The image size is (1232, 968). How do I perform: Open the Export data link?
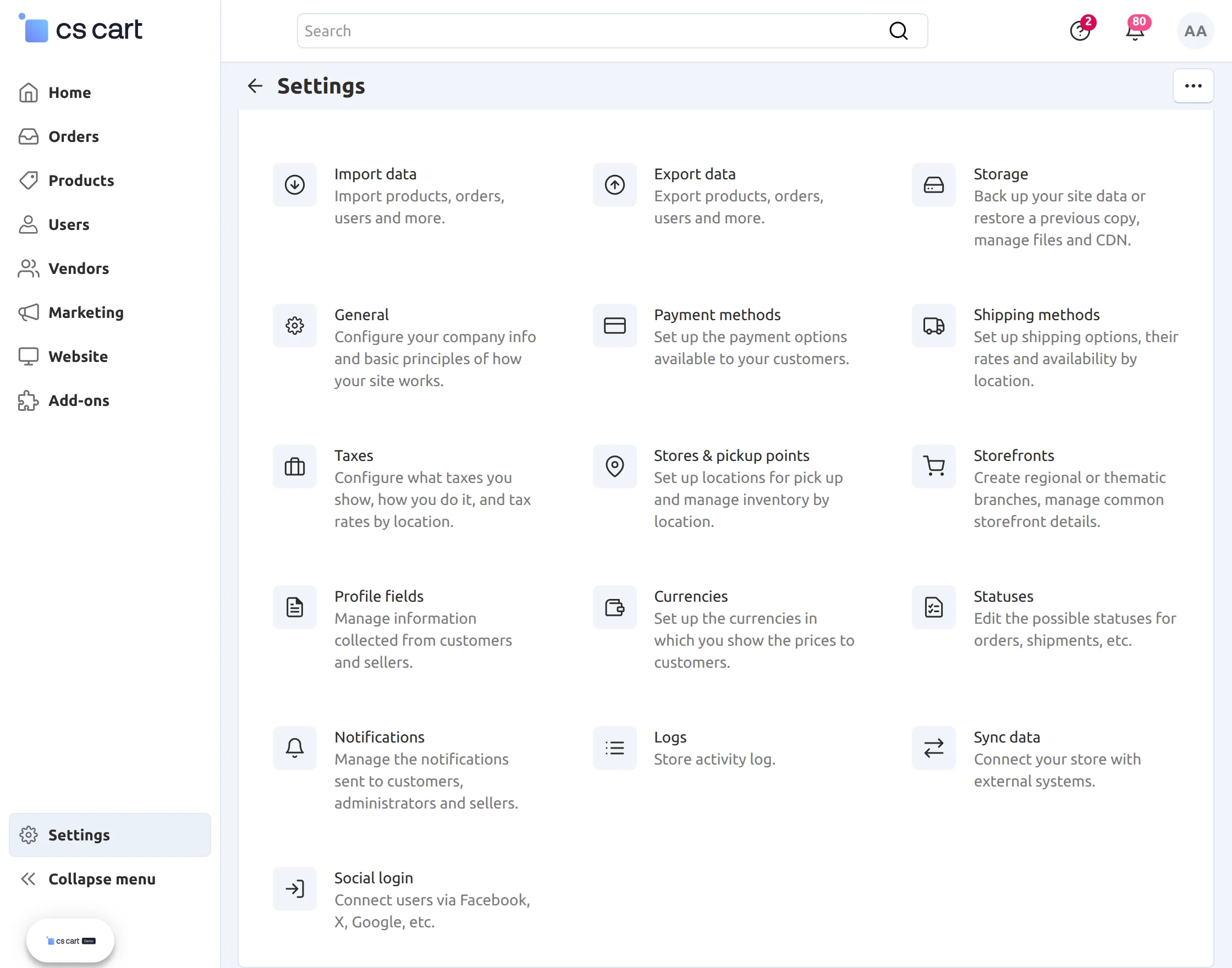pos(695,174)
